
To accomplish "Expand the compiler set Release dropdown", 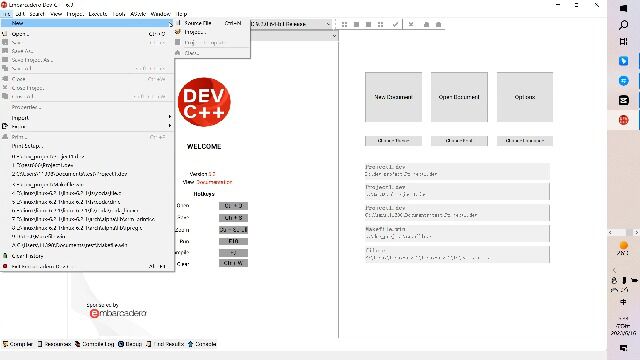I will coord(290,24).
